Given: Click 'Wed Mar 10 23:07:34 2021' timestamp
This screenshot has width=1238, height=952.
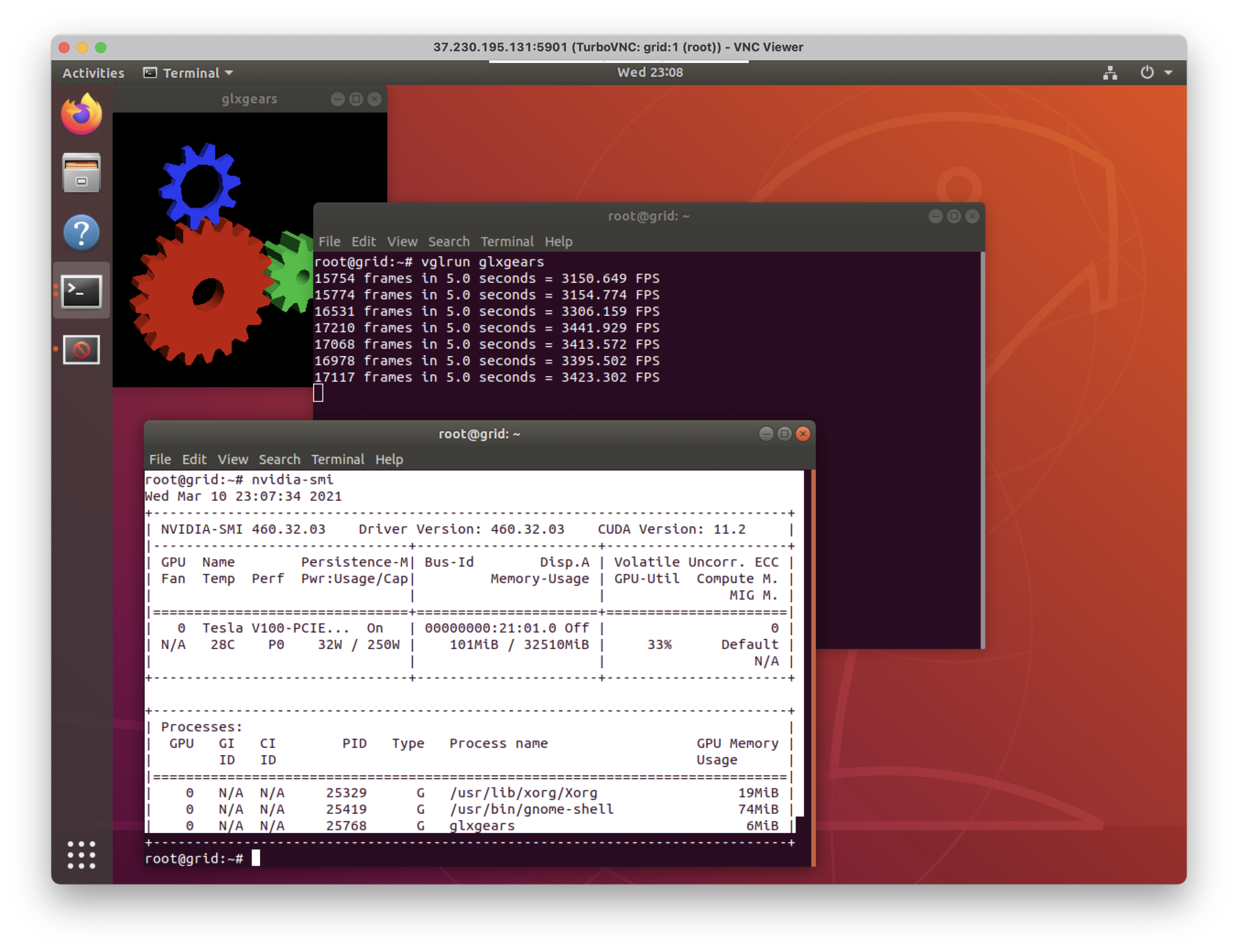Looking at the screenshot, I should coord(243,497).
